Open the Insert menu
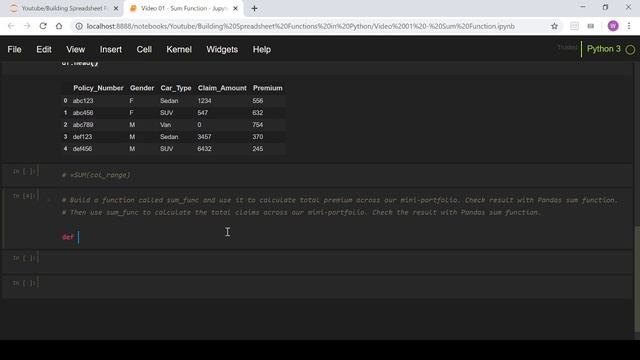640x360 pixels. click(111, 49)
